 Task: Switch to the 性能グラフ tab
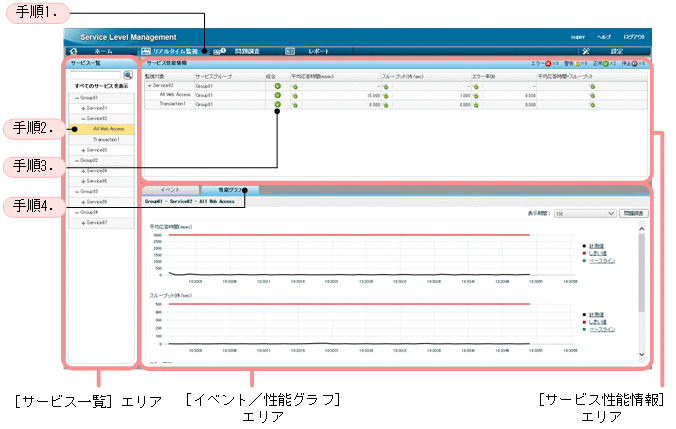(230, 190)
